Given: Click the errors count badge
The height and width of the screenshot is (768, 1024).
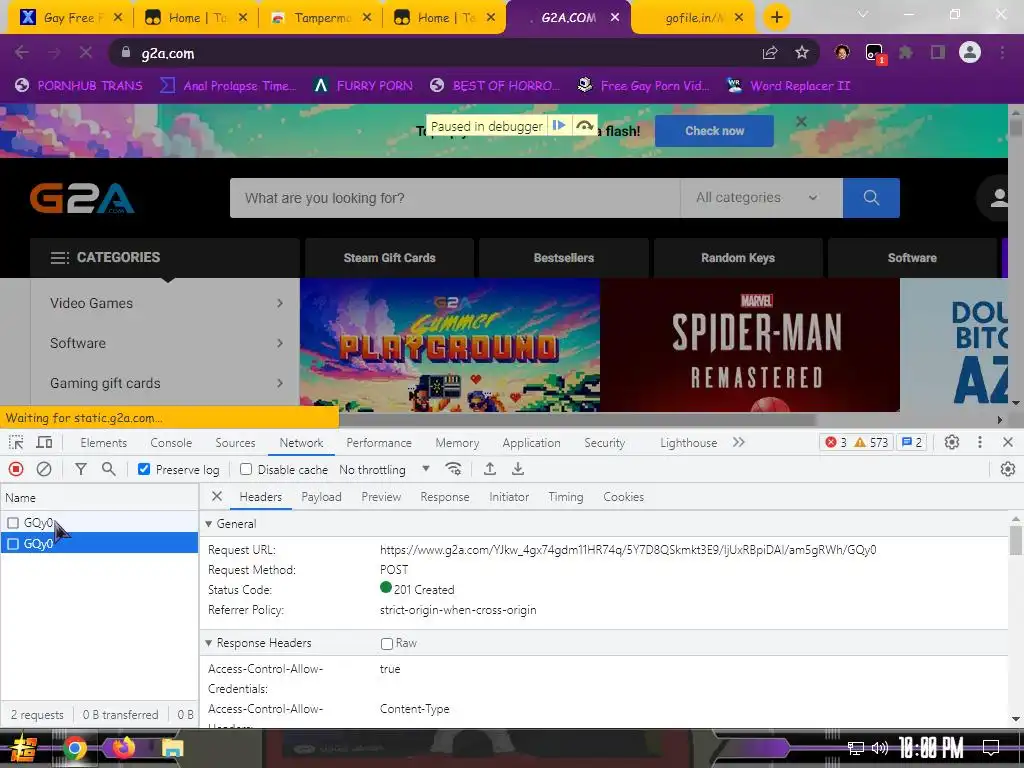Looking at the screenshot, I should tap(836, 442).
